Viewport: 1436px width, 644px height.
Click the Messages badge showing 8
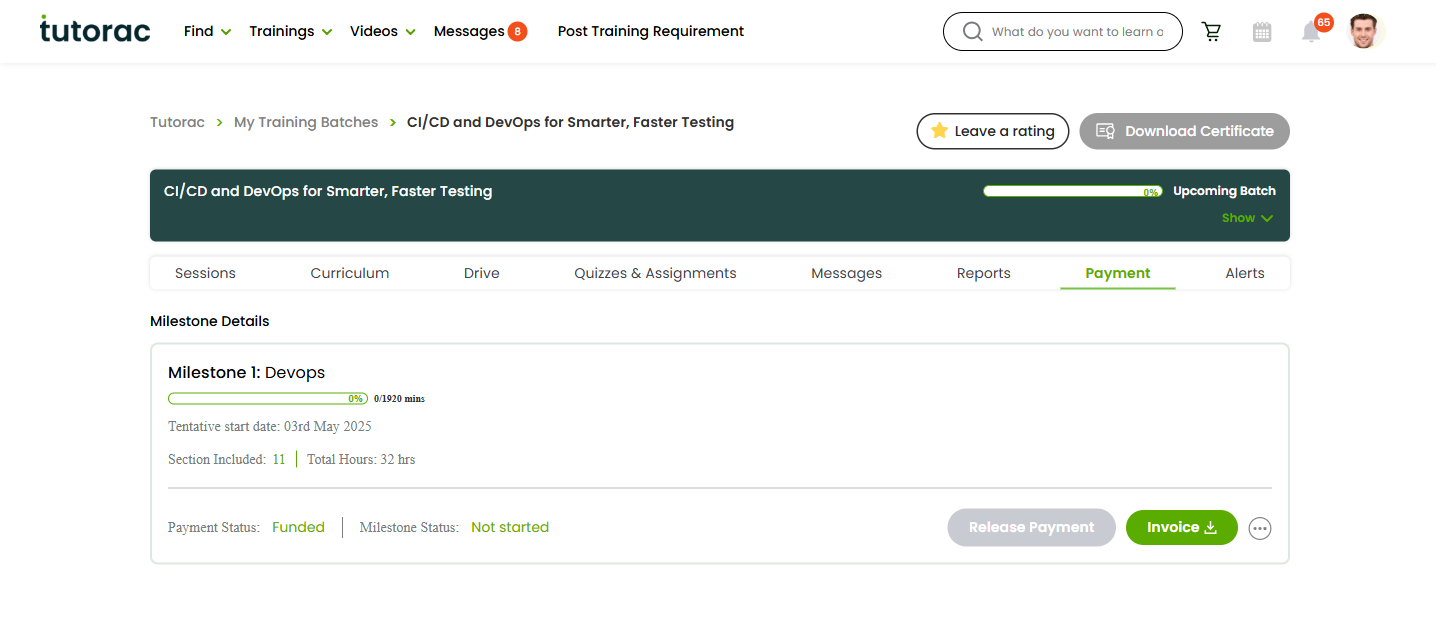pyautogui.click(x=517, y=32)
